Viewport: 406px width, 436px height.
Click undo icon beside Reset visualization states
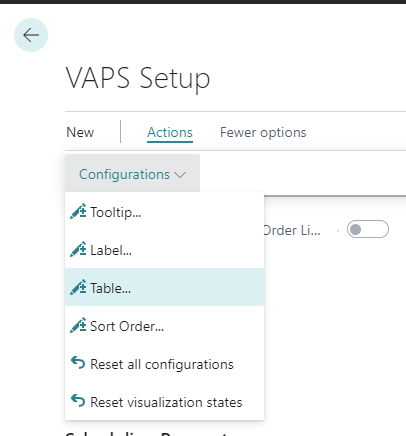[x=78, y=401]
